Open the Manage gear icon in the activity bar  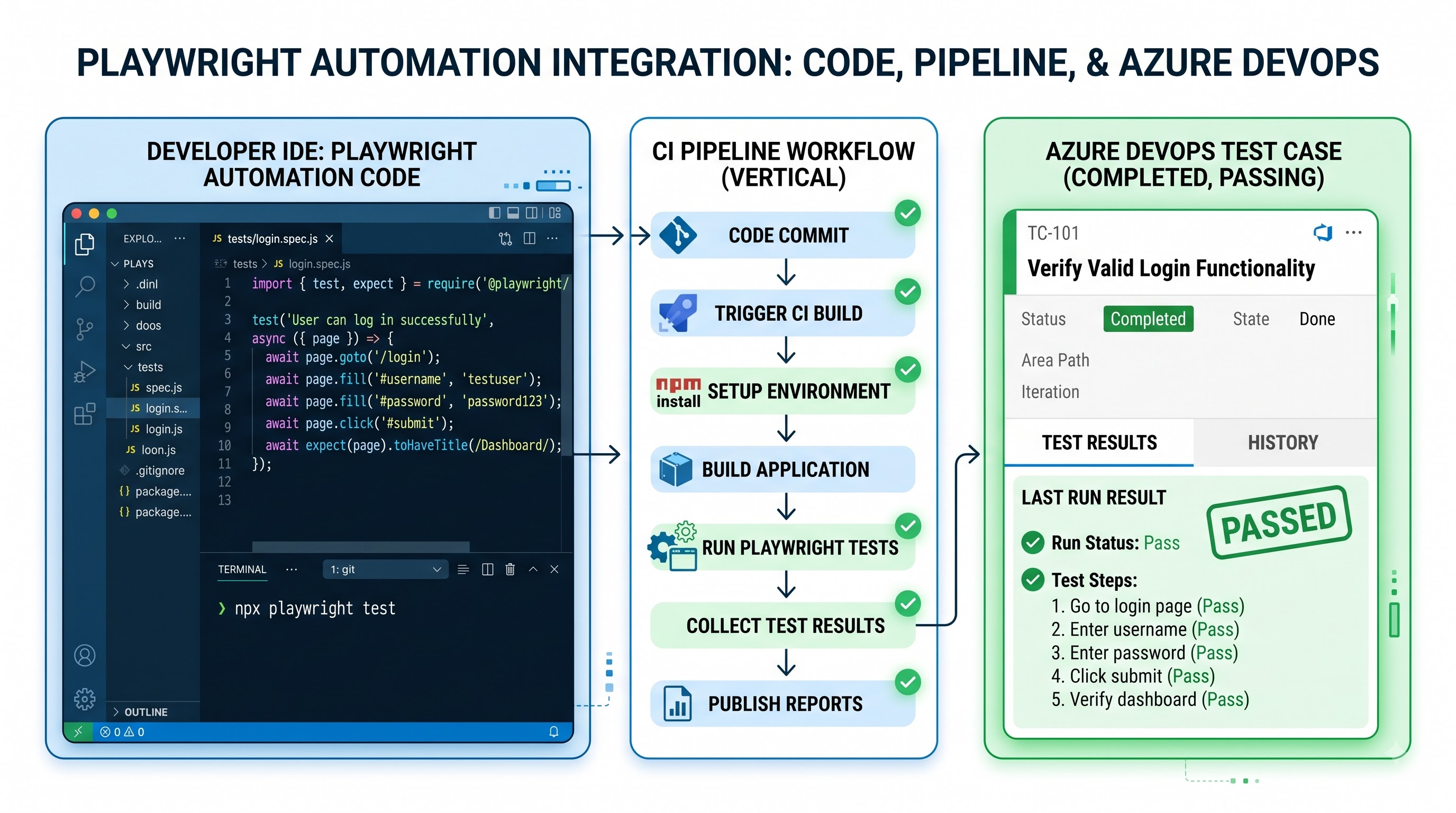[x=85, y=699]
